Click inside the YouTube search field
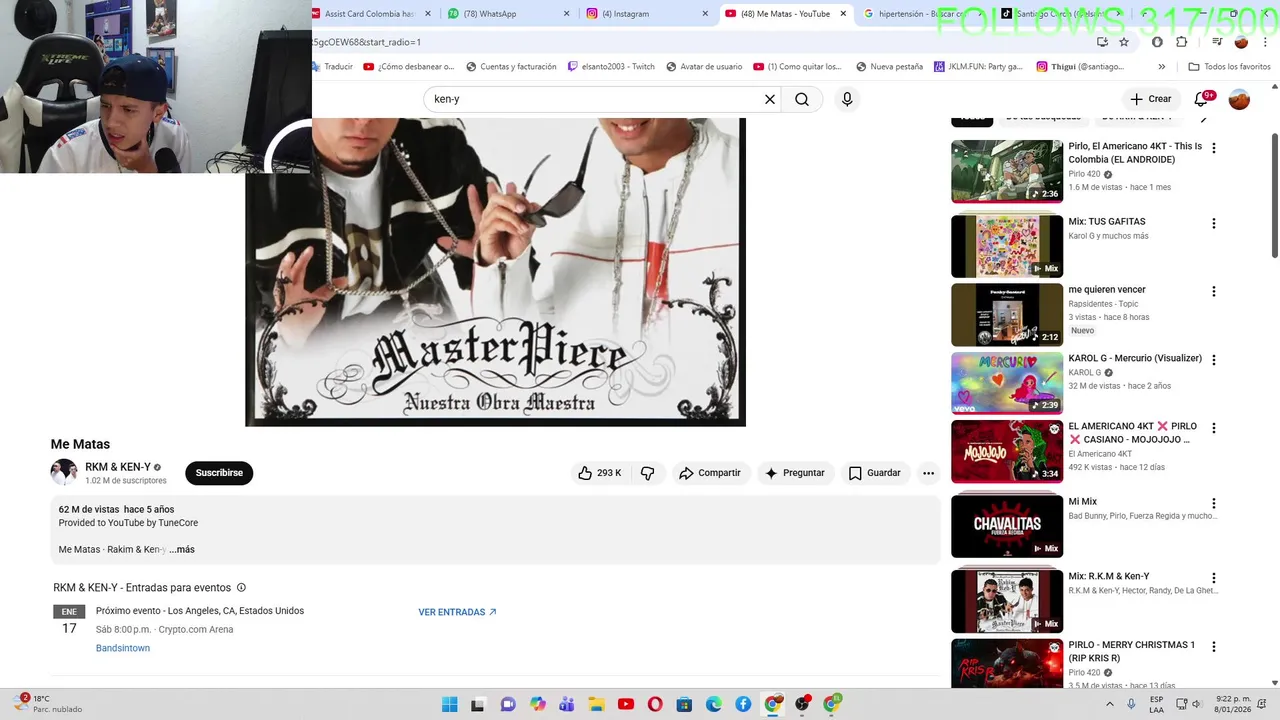Image resolution: width=1280 pixels, height=720 pixels. (x=595, y=99)
